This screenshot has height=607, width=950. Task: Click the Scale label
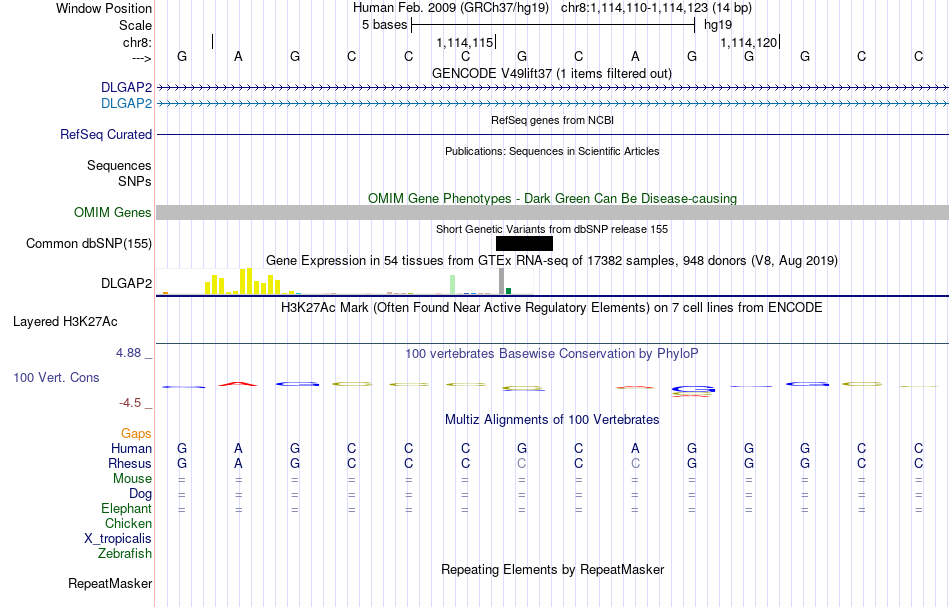click(136, 25)
